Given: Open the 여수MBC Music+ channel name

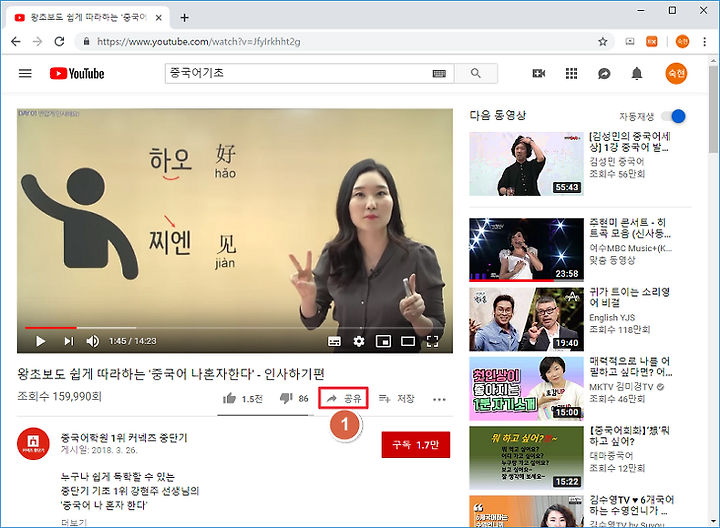Looking at the screenshot, I should 631,248.
